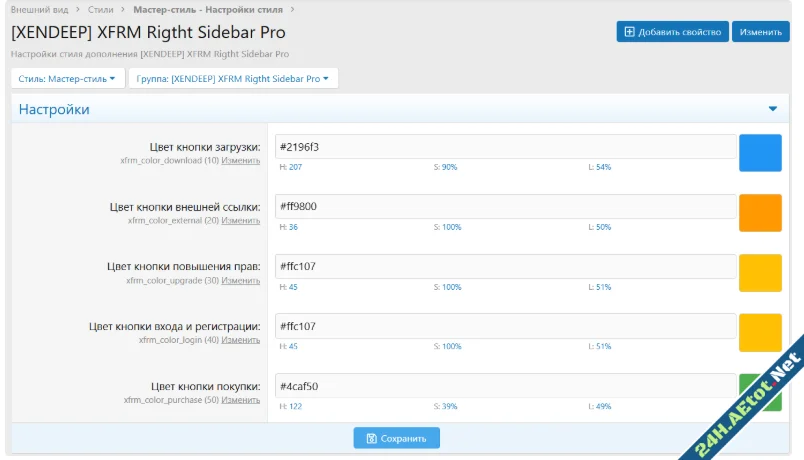Click Изменить link under xfrm_color_external
The width and height of the screenshot is (804, 460).
click(241, 221)
